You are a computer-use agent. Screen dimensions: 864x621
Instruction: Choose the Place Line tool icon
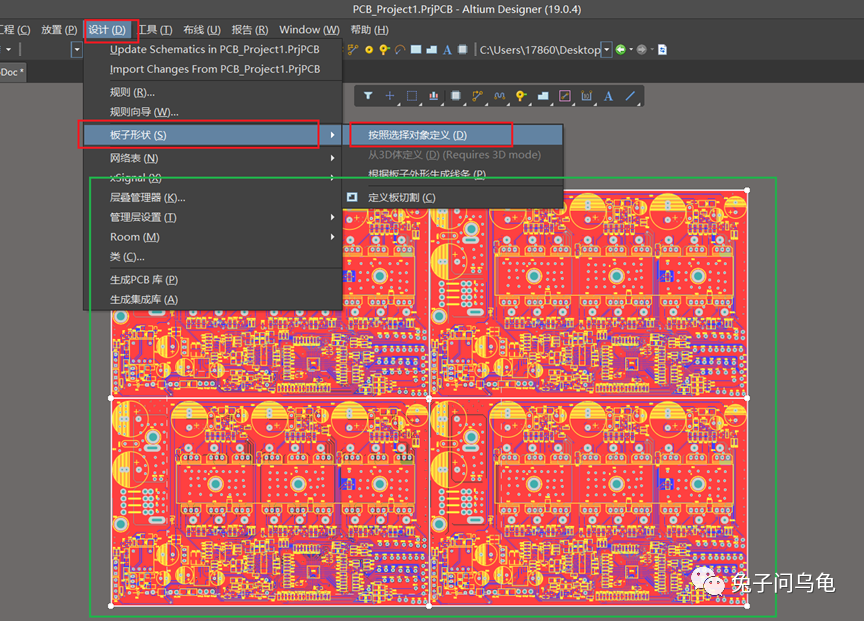coord(630,96)
